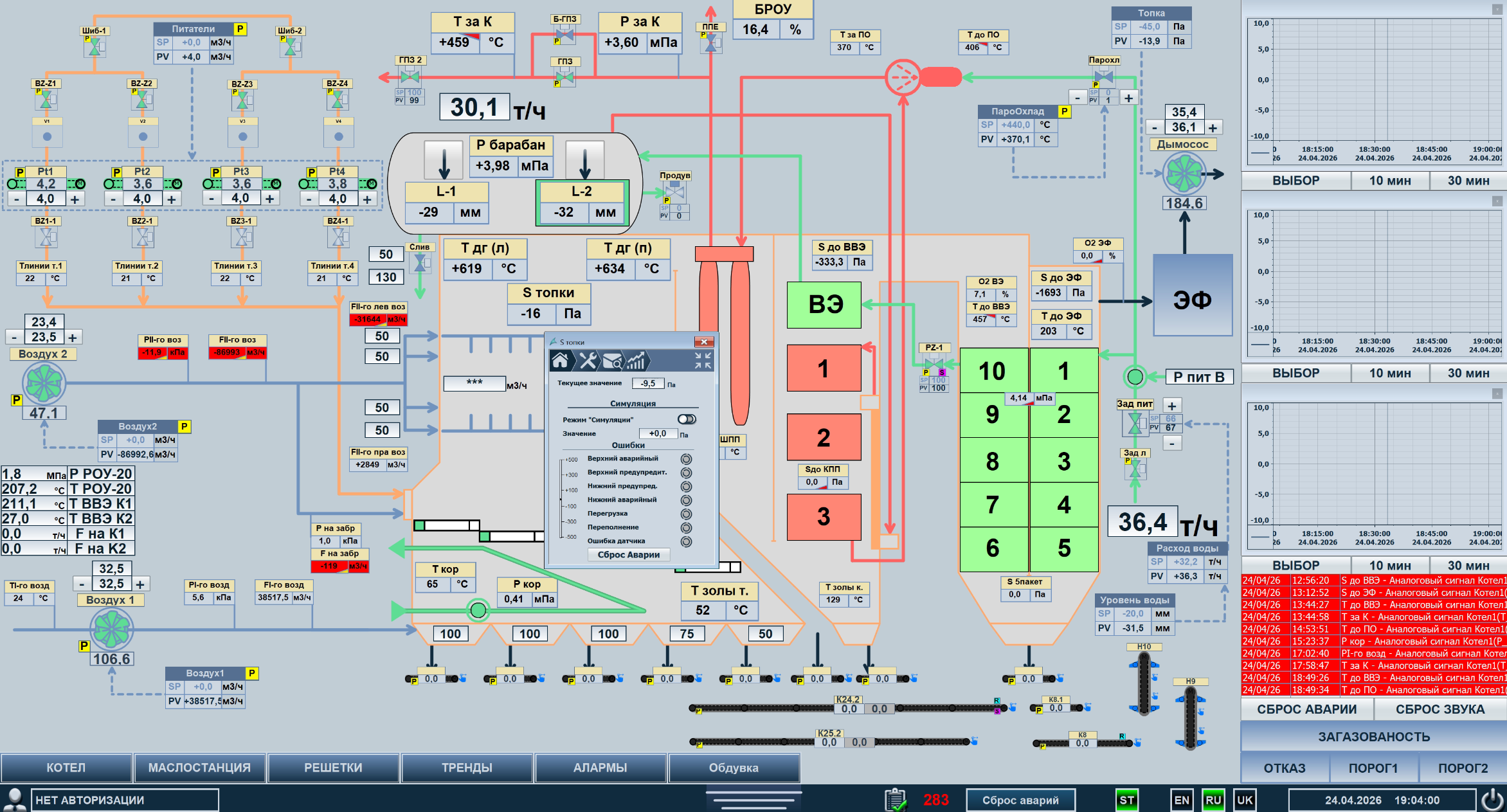Click the Сброс аварий button in bottom bar

1020,800
